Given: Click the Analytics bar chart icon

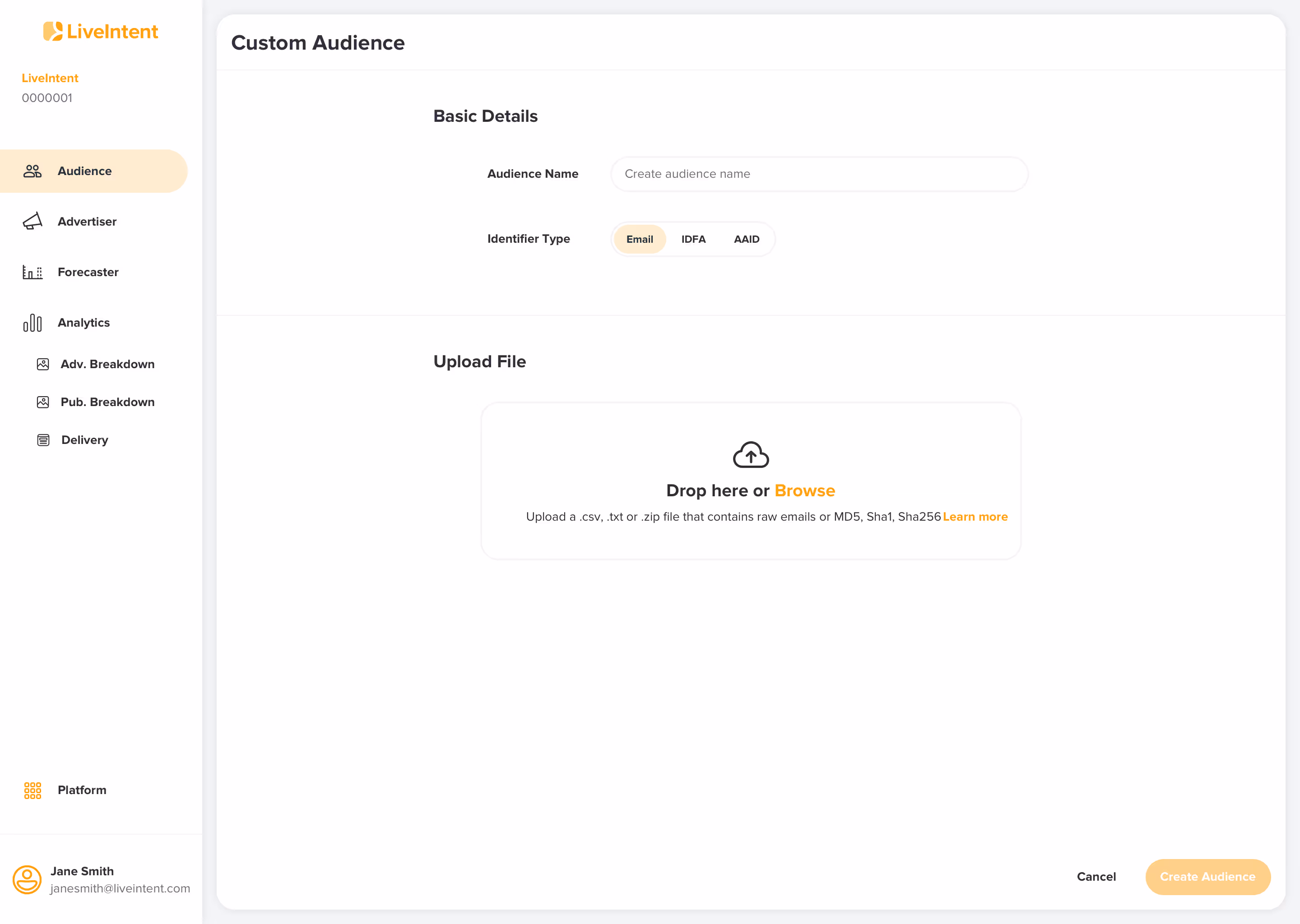Looking at the screenshot, I should coord(32,323).
